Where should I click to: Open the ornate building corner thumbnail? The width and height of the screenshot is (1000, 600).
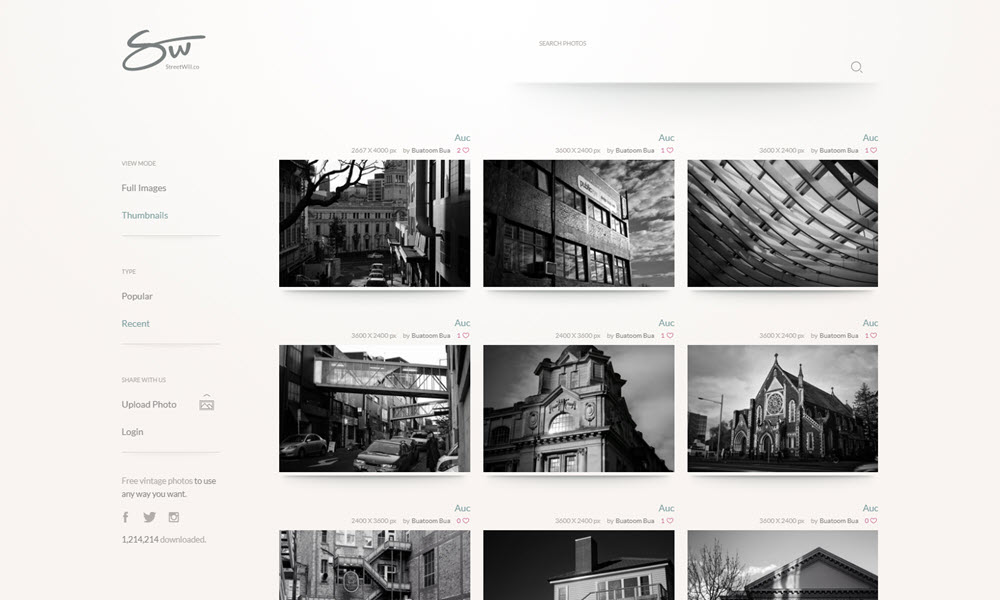[x=578, y=409]
